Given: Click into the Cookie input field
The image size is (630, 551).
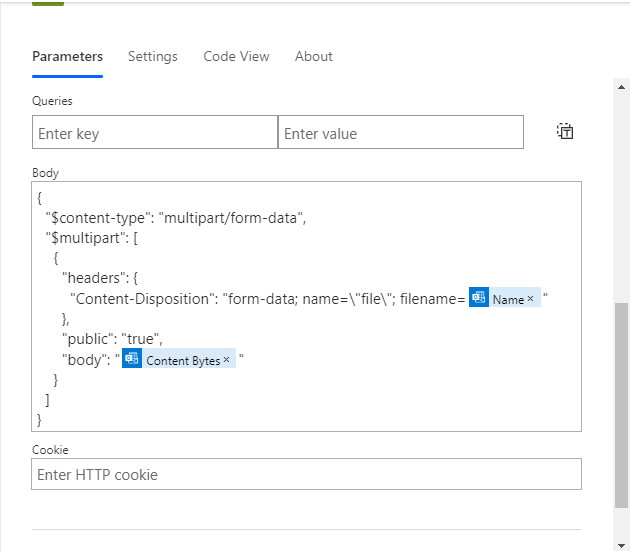Looking at the screenshot, I should (x=306, y=474).
